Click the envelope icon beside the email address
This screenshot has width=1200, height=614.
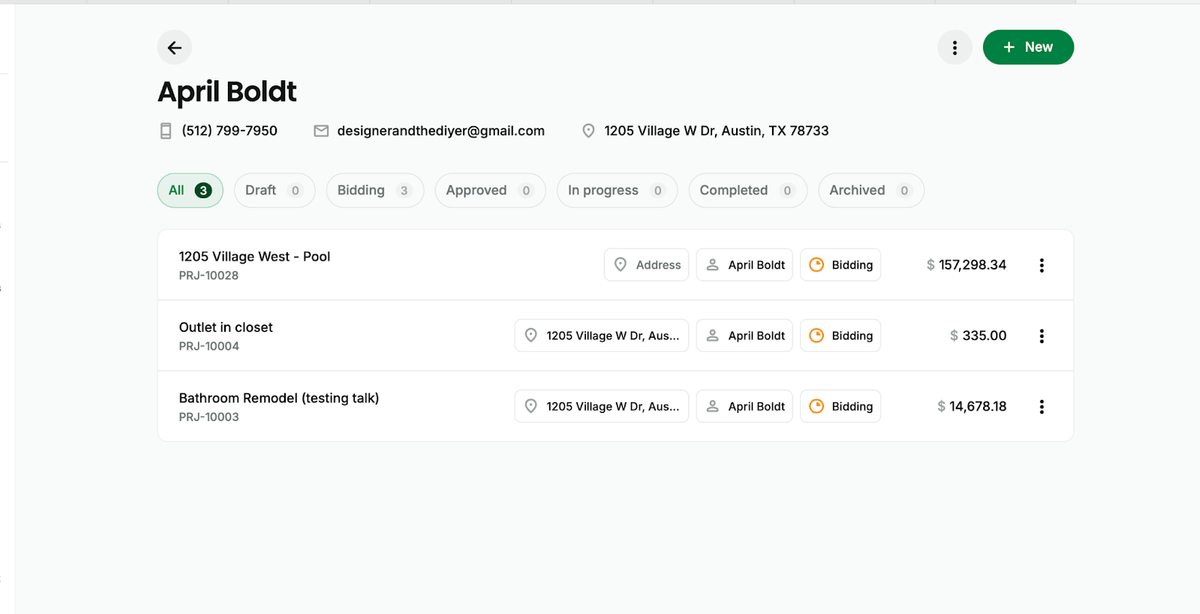coord(322,131)
